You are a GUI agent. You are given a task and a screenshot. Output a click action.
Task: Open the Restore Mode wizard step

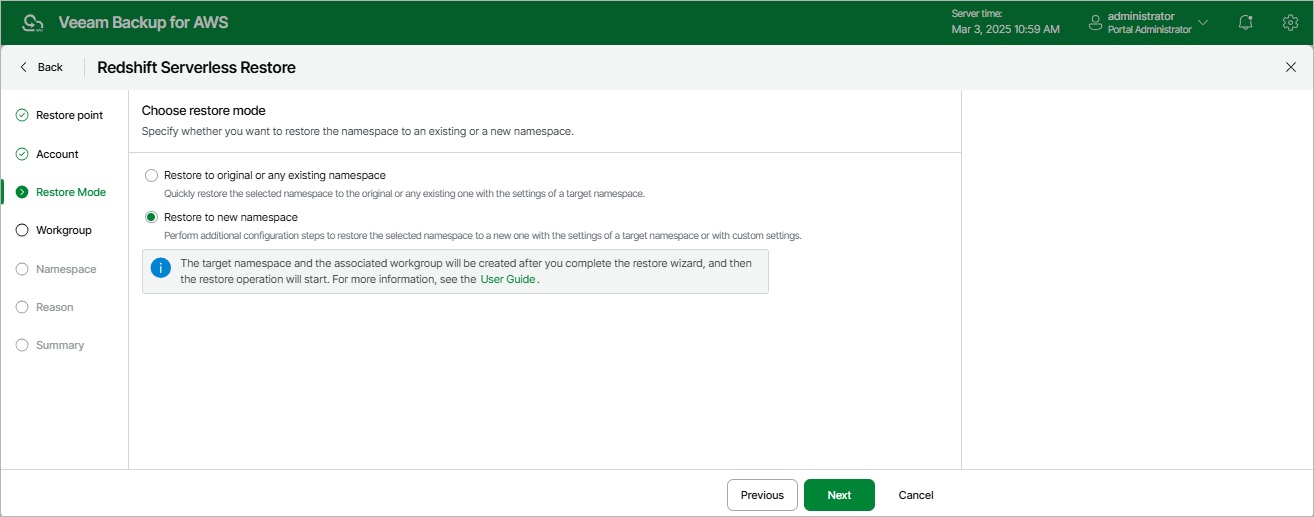point(70,192)
